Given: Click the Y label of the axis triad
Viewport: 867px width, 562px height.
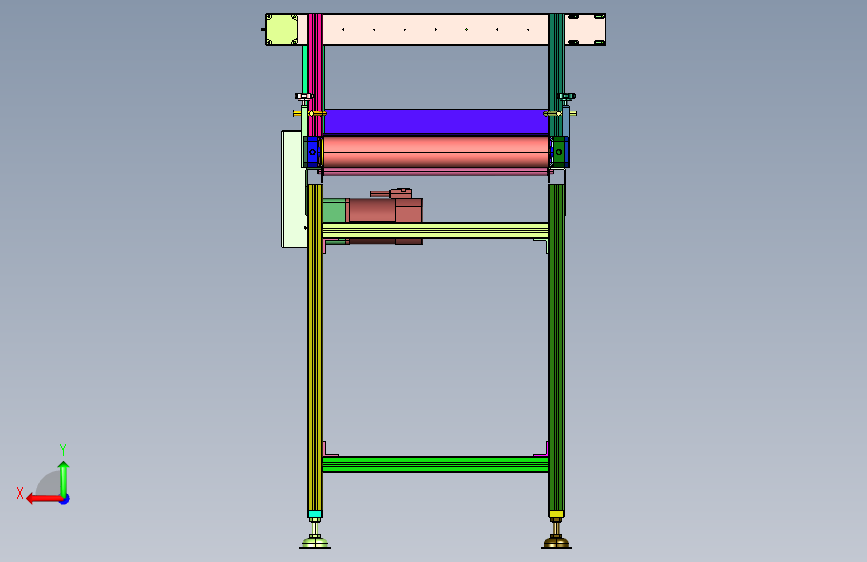Looking at the screenshot, I should point(63,449).
